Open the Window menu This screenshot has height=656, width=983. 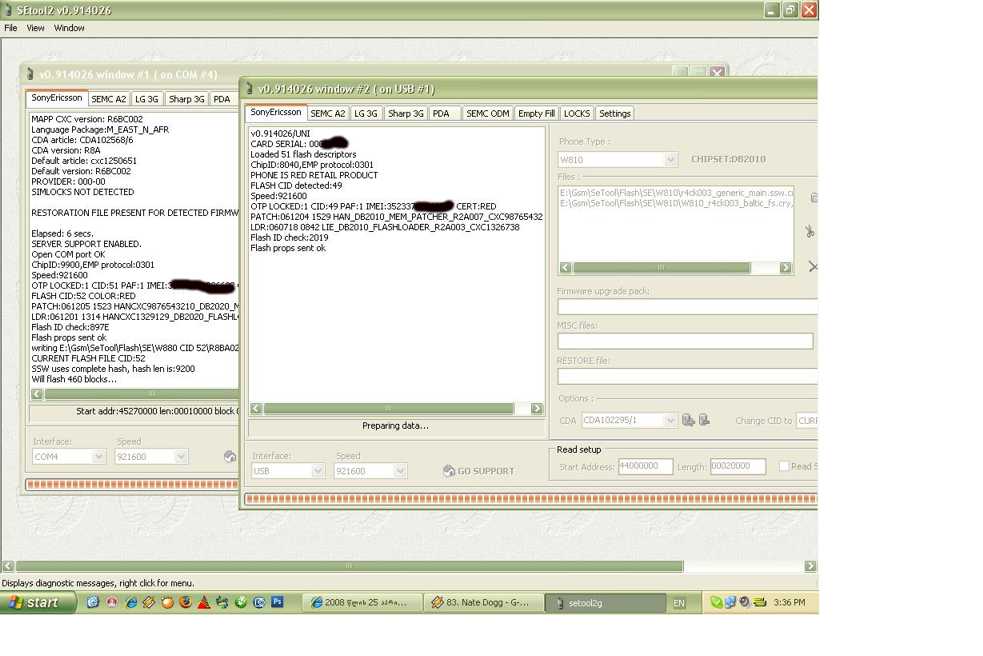[x=69, y=28]
